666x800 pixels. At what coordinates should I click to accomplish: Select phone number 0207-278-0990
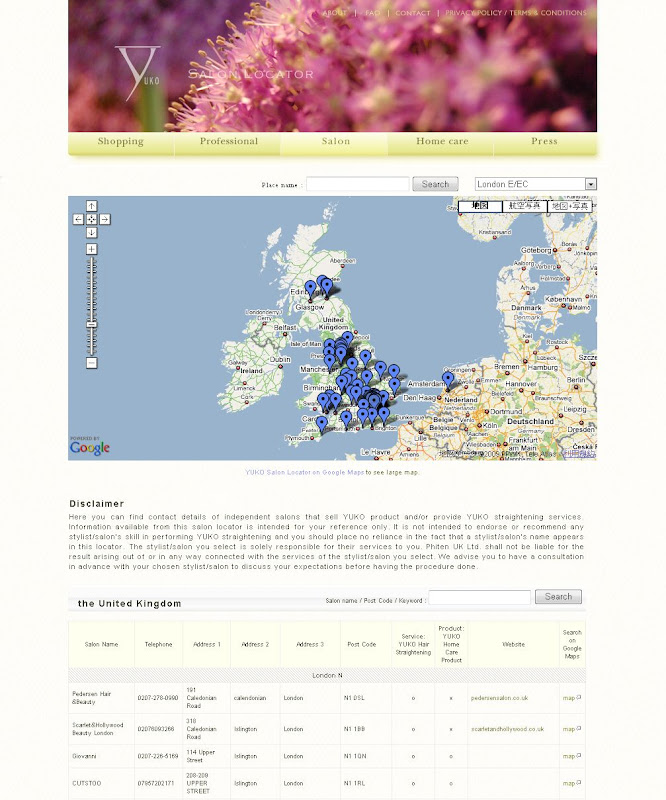coord(158,698)
